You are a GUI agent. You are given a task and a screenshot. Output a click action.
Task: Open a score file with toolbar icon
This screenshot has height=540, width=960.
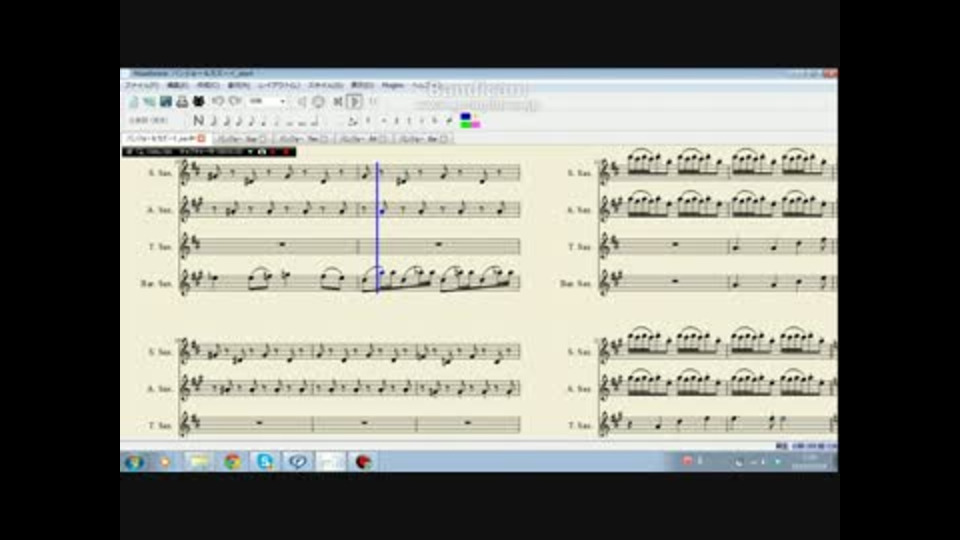pyautogui.click(x=149, y=102)
